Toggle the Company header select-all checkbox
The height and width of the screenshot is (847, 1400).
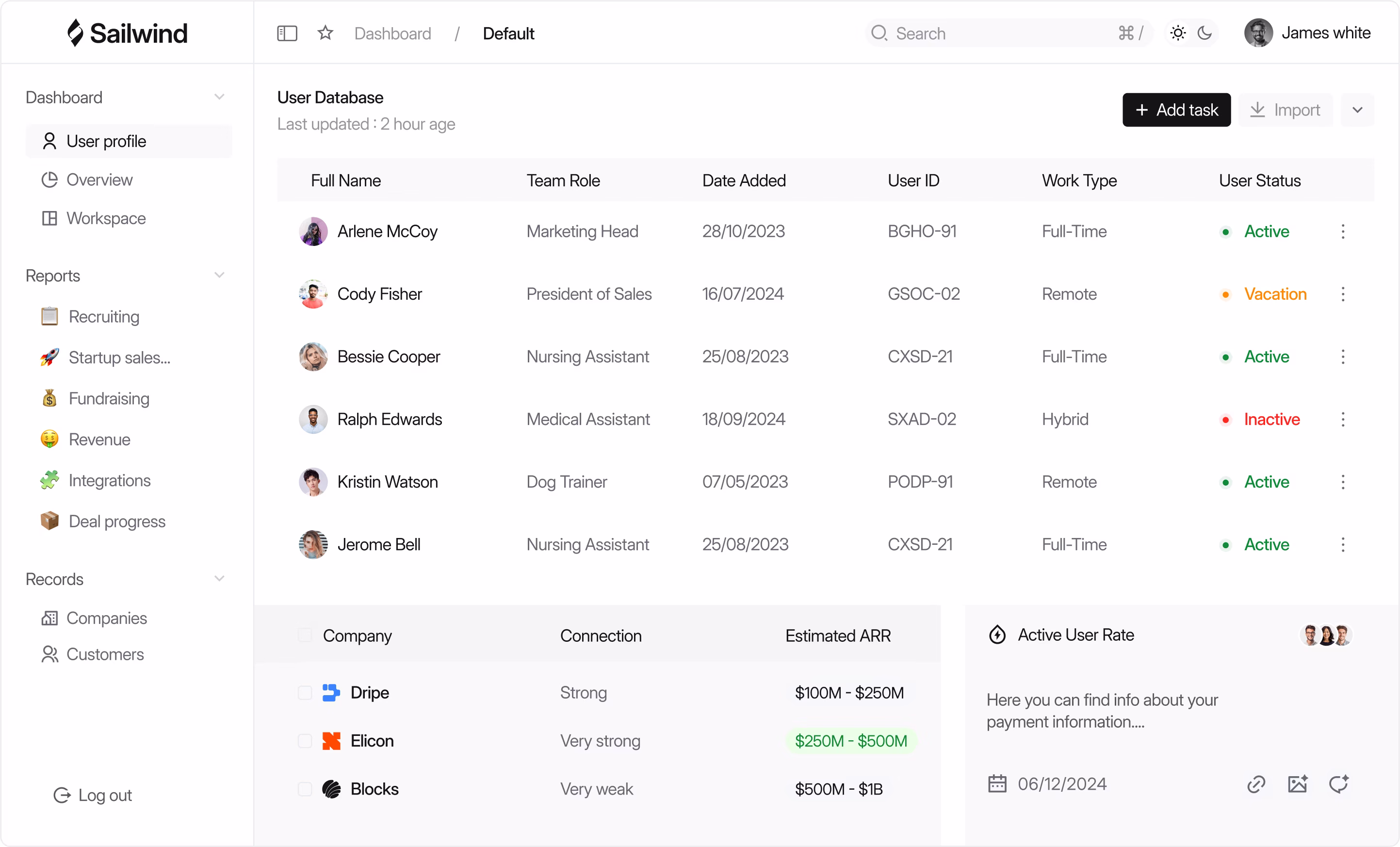coord(305,635)
